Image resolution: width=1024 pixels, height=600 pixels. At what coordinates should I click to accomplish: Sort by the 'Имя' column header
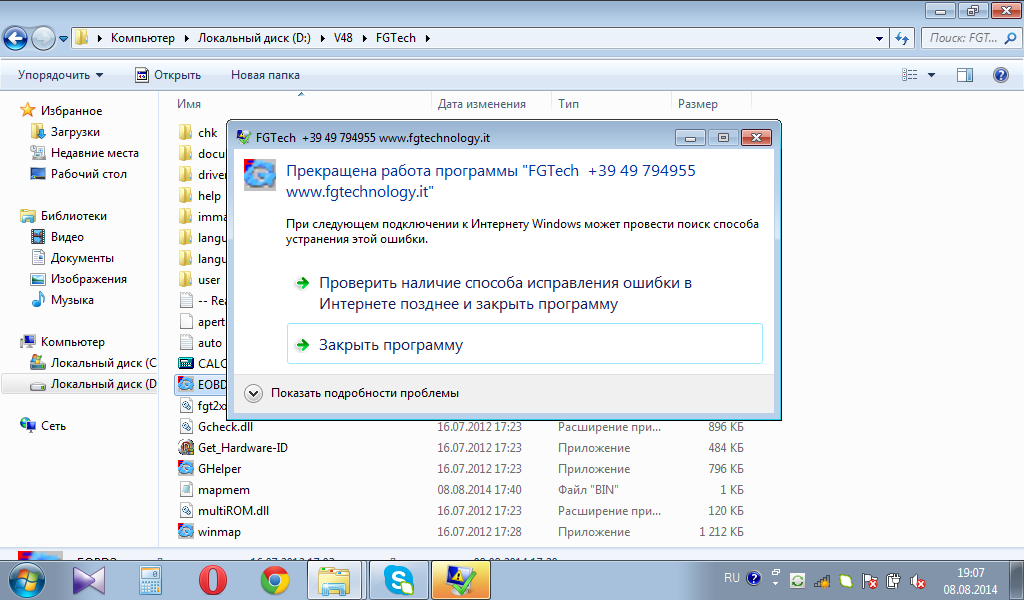pos(189,104)
